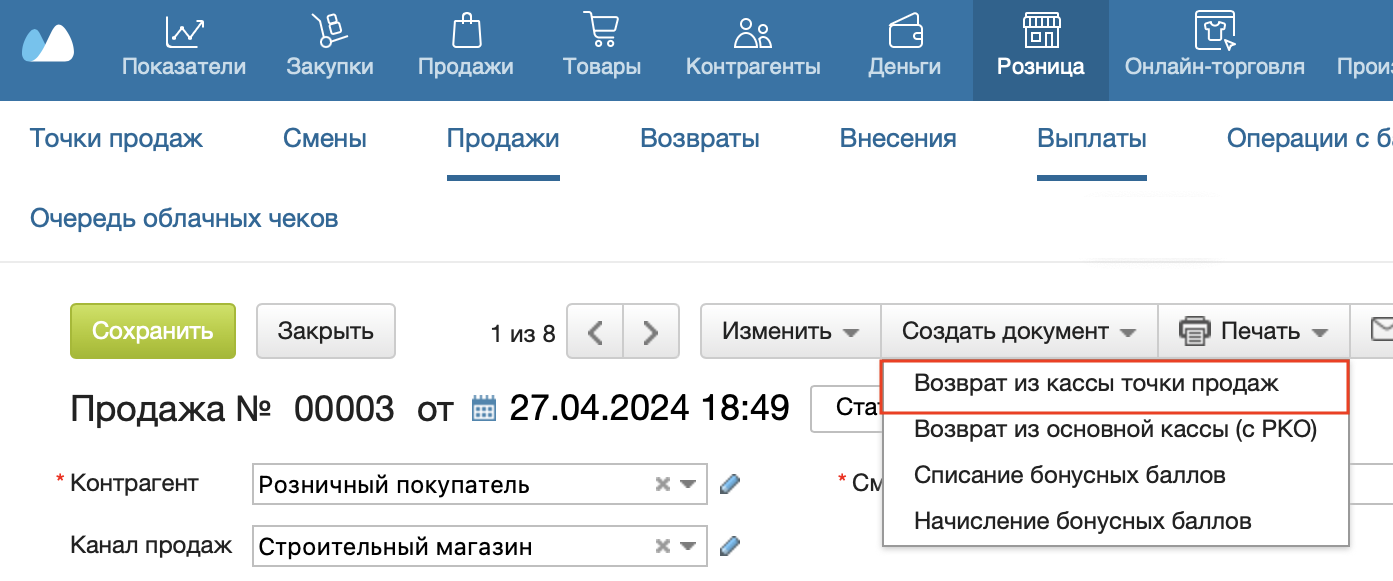Edit Контрагент using the pencil icon

tap(730, 485)
